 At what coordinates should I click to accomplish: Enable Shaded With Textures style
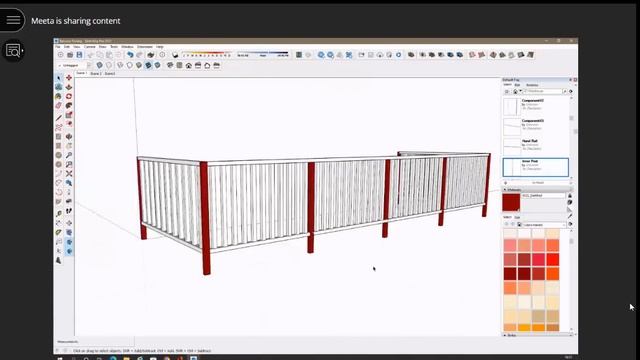pos(148,65)
